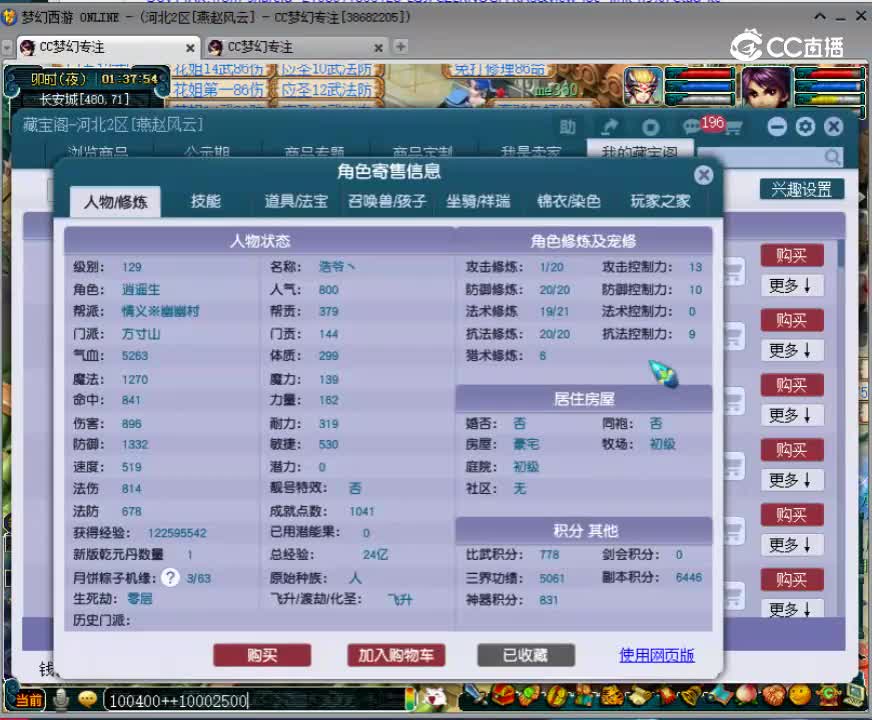
Task: Click the purple-haired character portrait avatar
Action: pos(766,86)
